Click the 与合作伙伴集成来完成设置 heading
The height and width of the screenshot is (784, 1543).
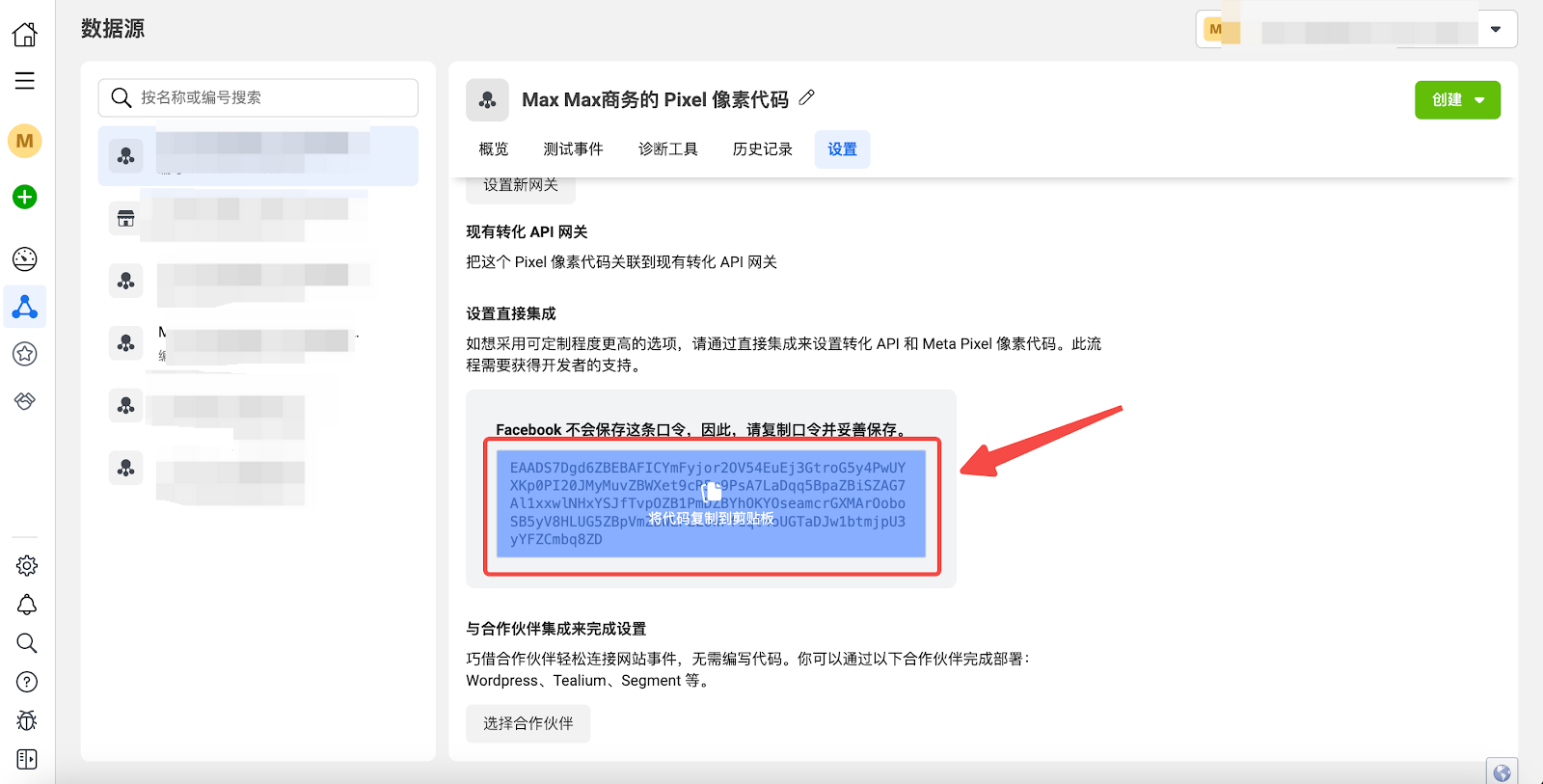click(556, 629)
